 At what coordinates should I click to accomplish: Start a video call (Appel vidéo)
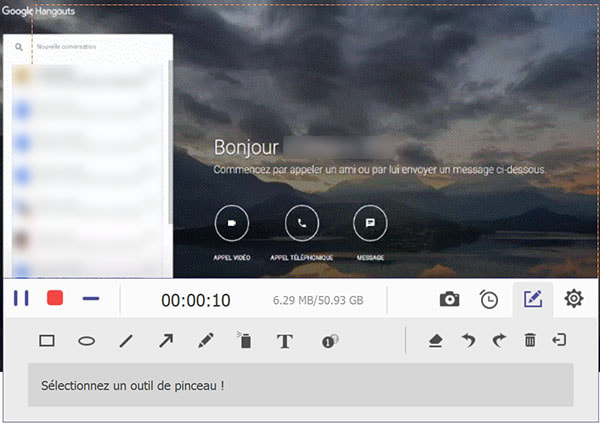pos(231,224)
